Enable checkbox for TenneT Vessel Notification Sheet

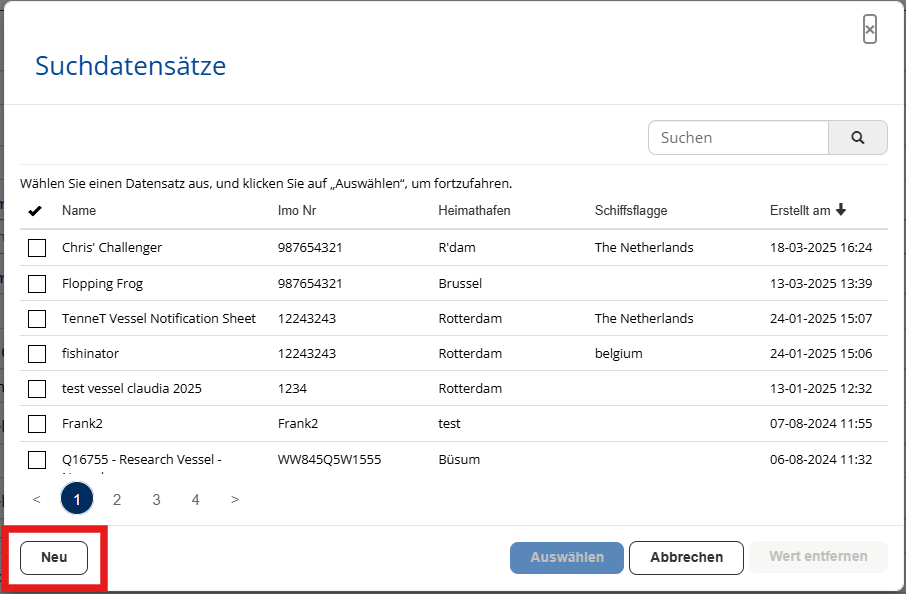pyautogui.click(x=37, y=319)
